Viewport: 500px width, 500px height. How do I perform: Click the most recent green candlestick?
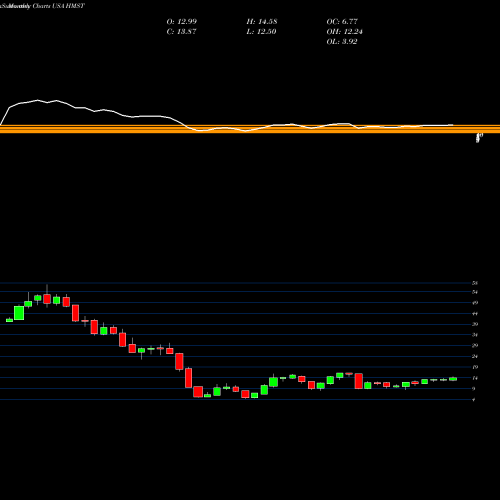click(453, 379)
